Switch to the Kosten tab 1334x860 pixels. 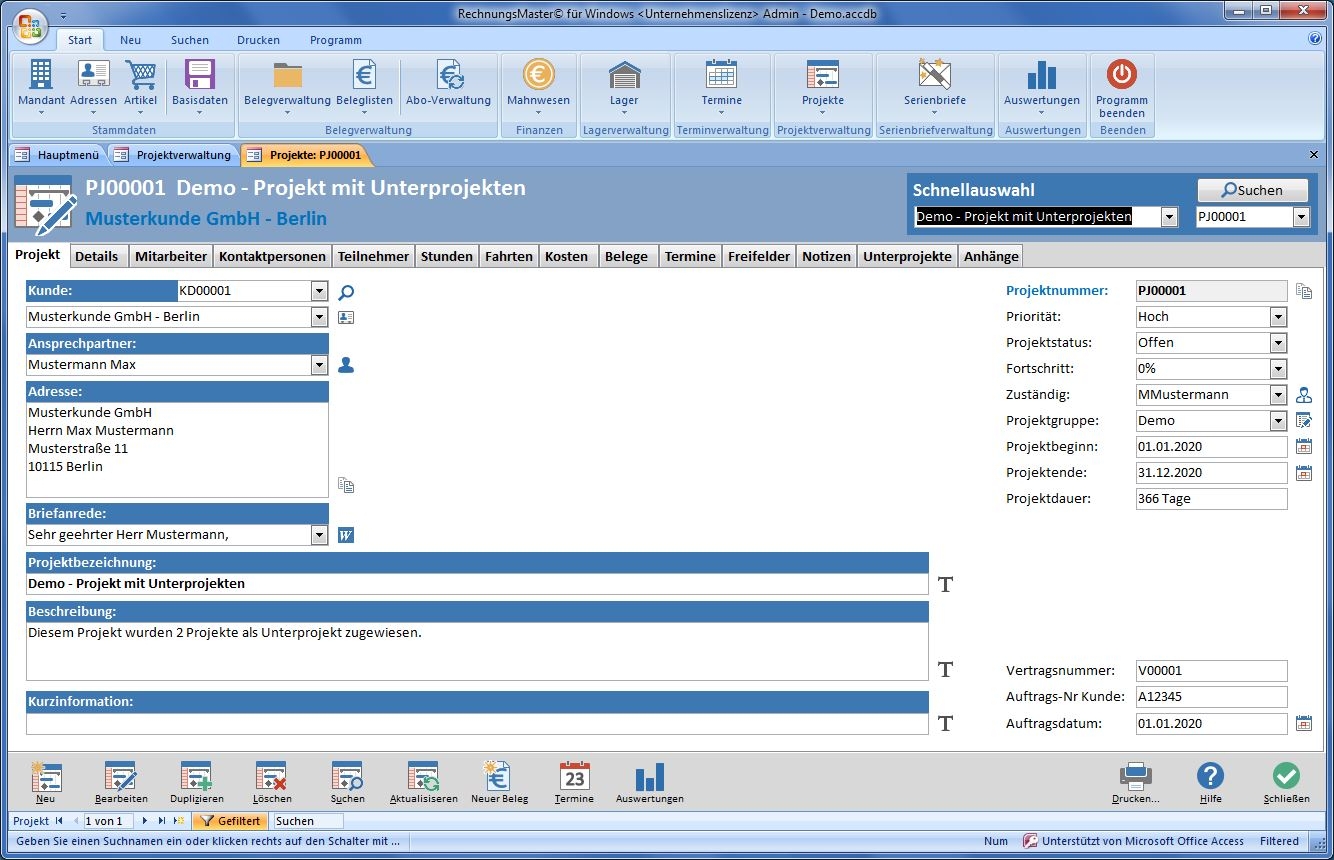click(x=566, y=256)
